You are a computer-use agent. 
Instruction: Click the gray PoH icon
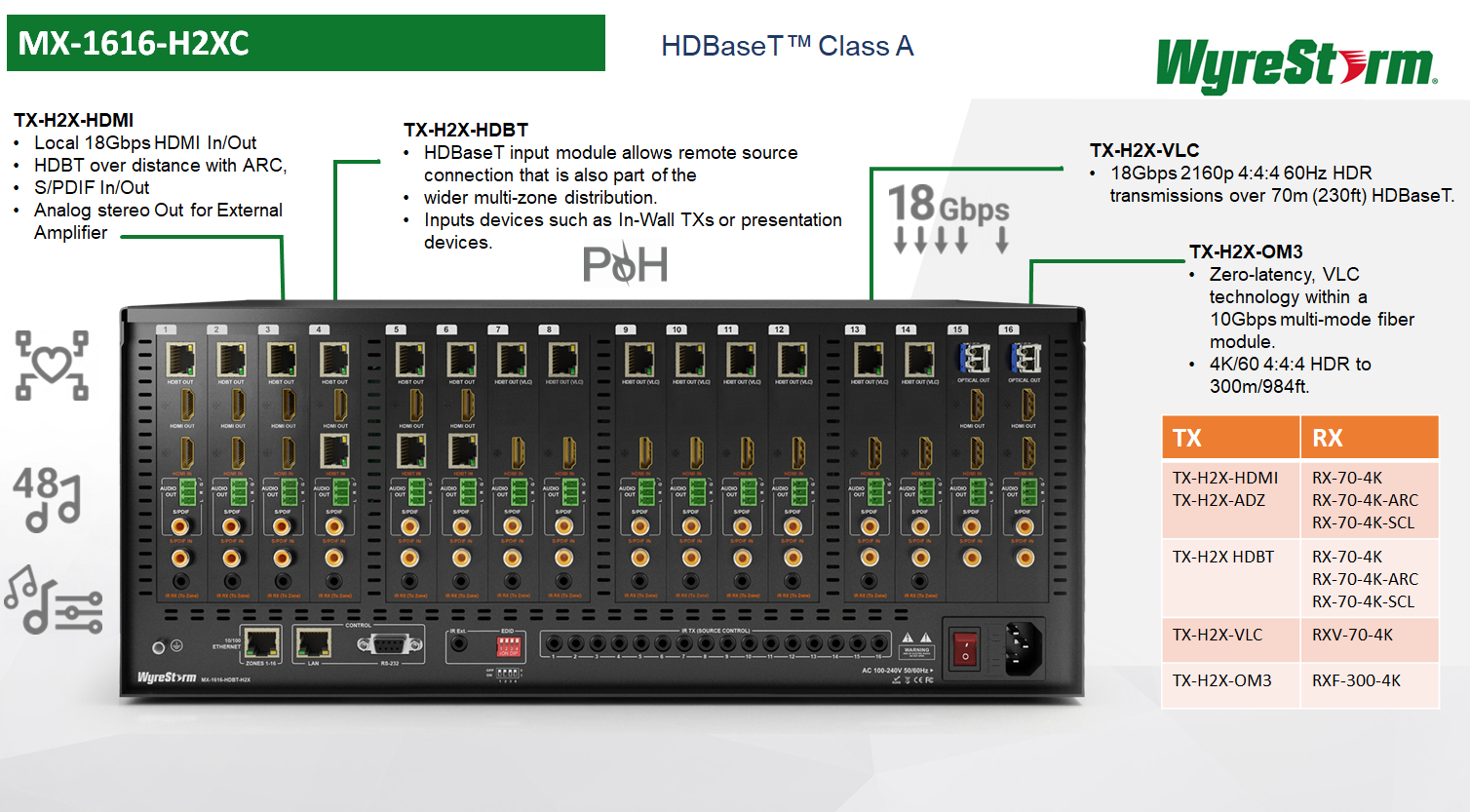pos(625,263)
